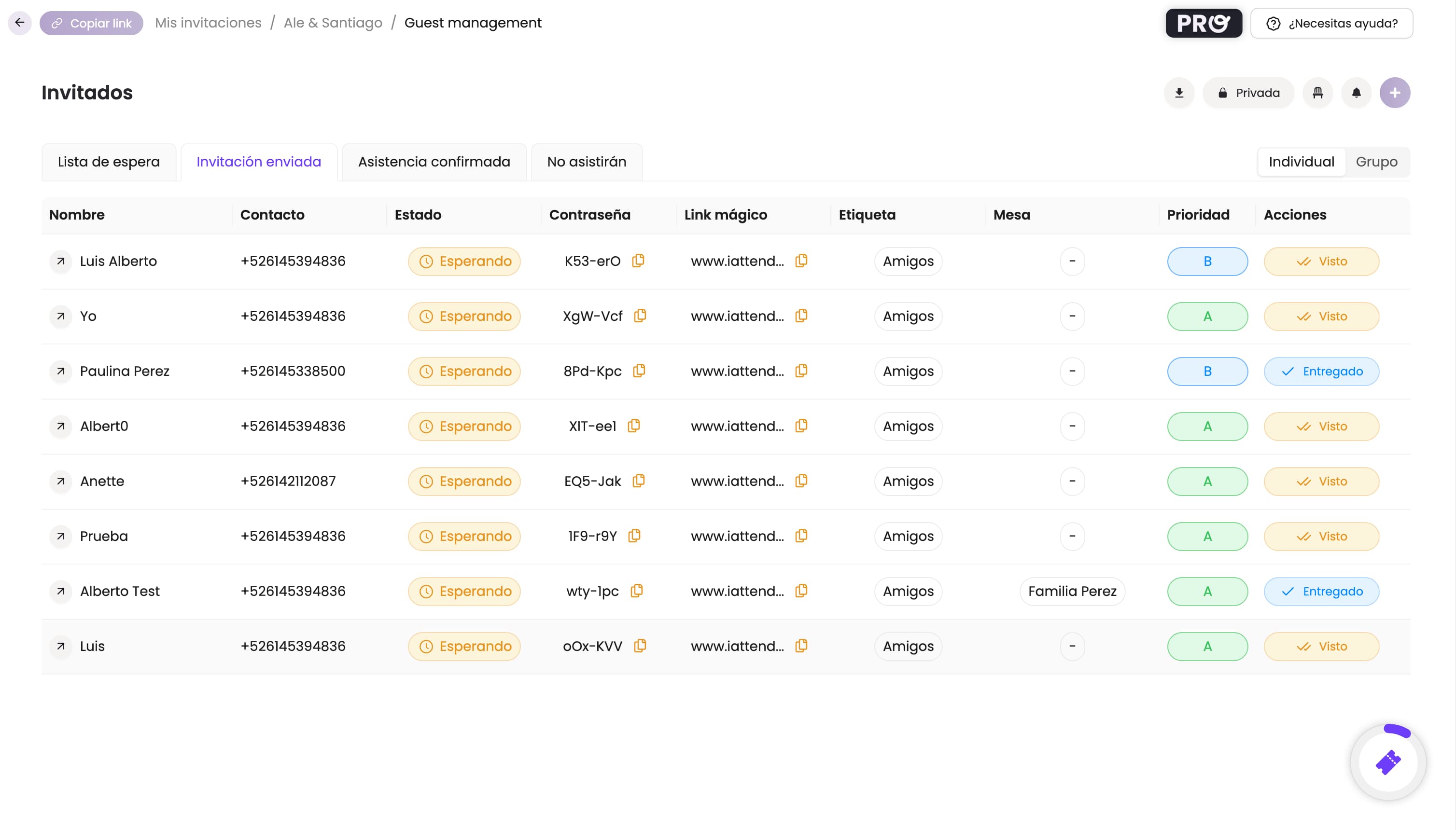Screen dimensions: 1456x830
Task: Switch view to Grupo
Action: tap(1376, 162)
